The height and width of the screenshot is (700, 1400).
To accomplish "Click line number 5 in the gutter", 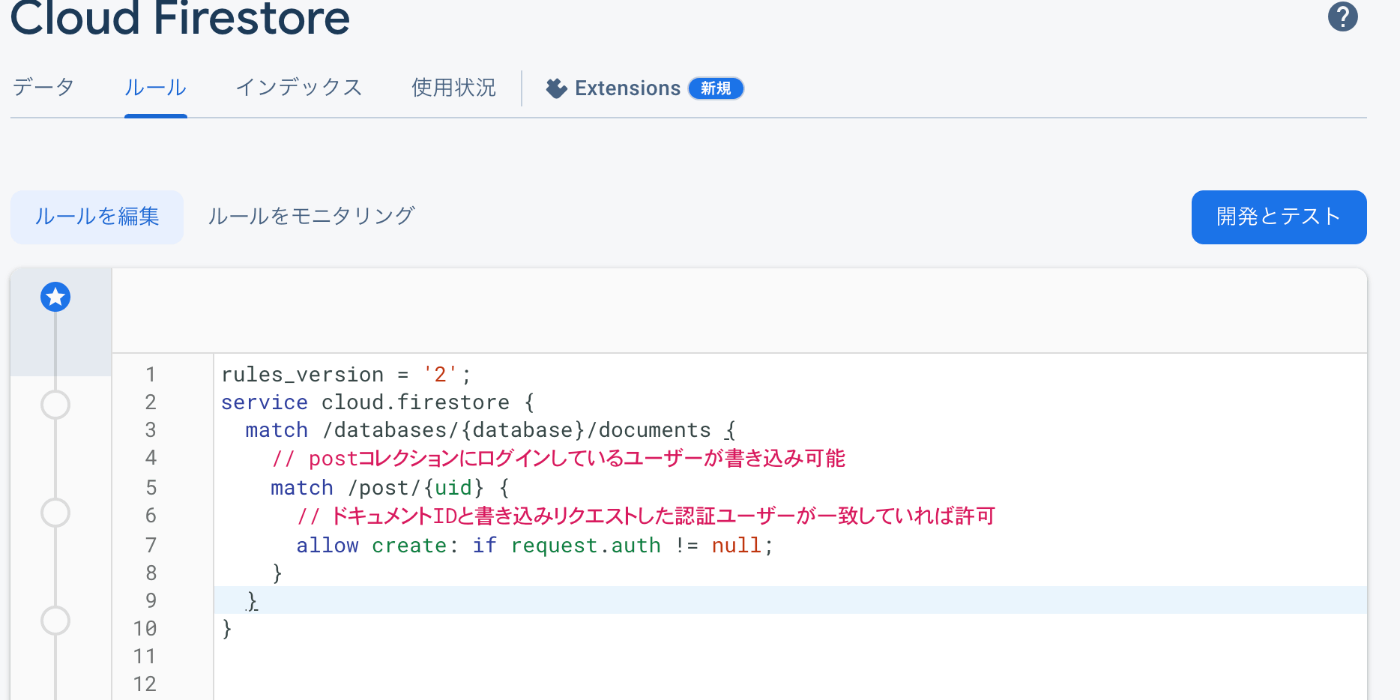I will pyautogui.click(x=151, y=488).
